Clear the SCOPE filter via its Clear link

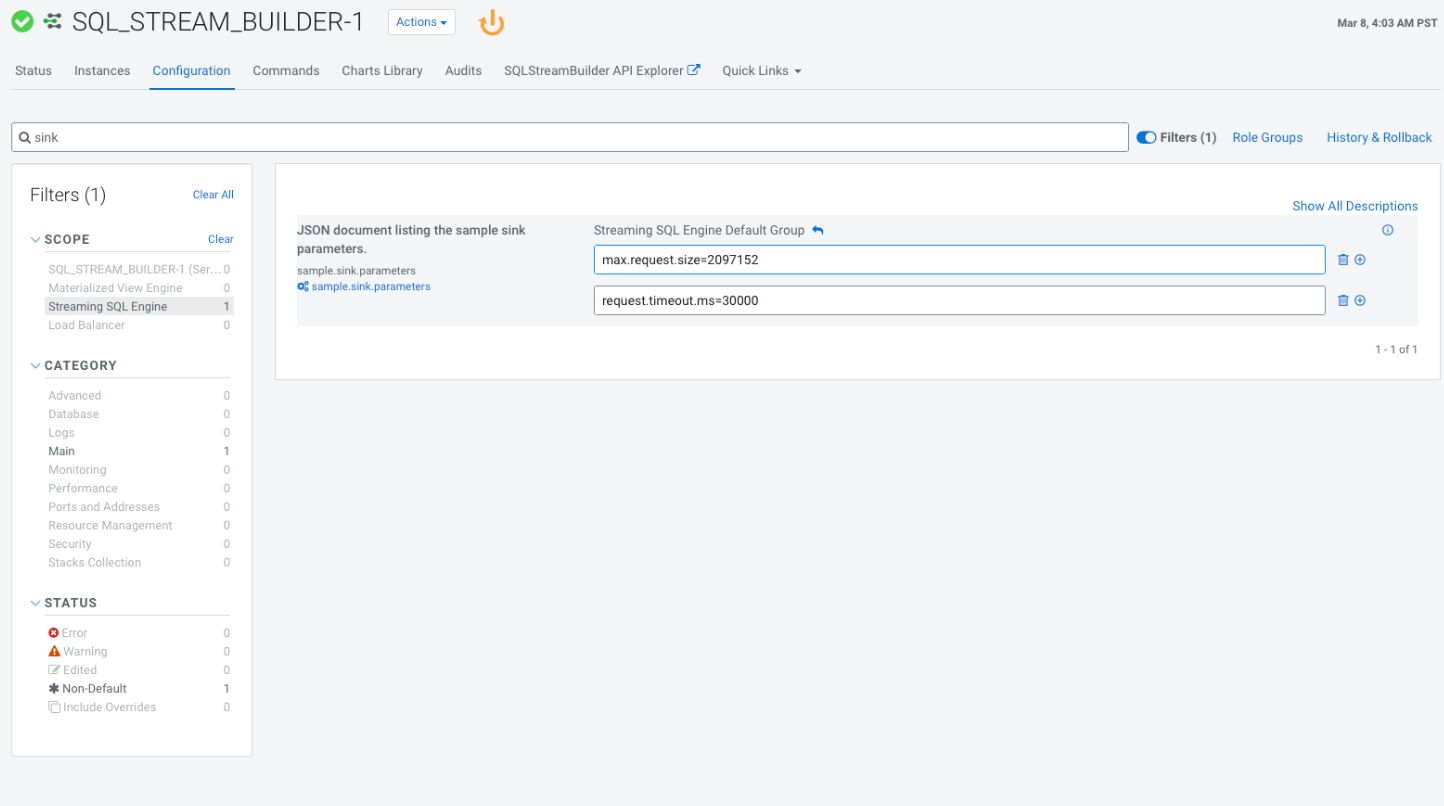(x=221, y=239)
